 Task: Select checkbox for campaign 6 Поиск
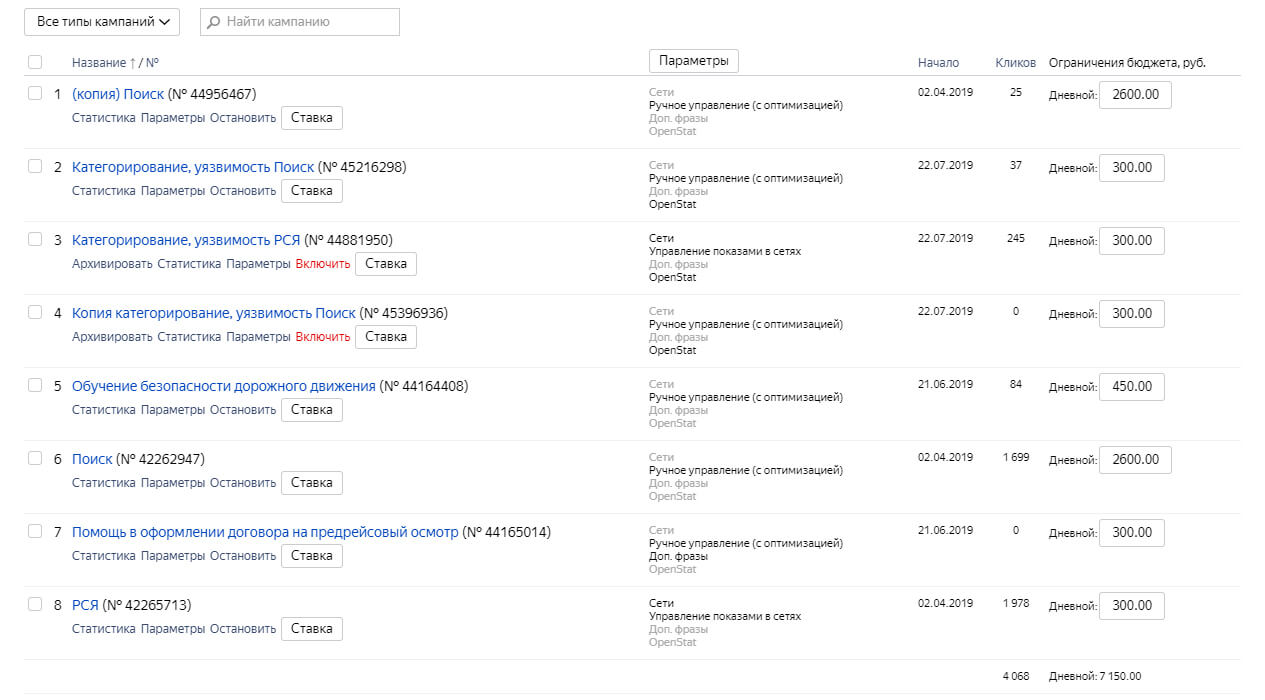(x=35, y=458)
